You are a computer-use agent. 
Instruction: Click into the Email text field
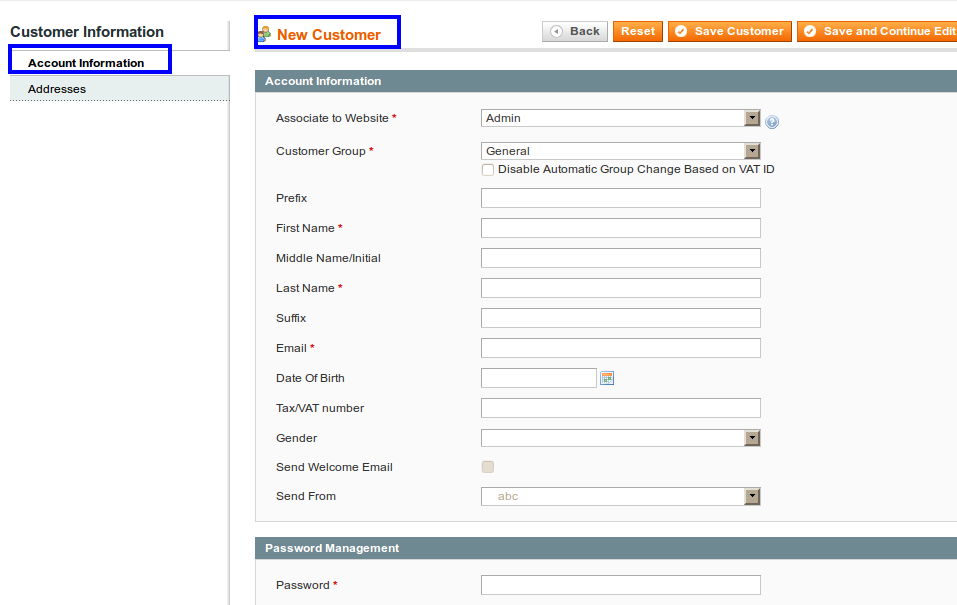(620, 348)
